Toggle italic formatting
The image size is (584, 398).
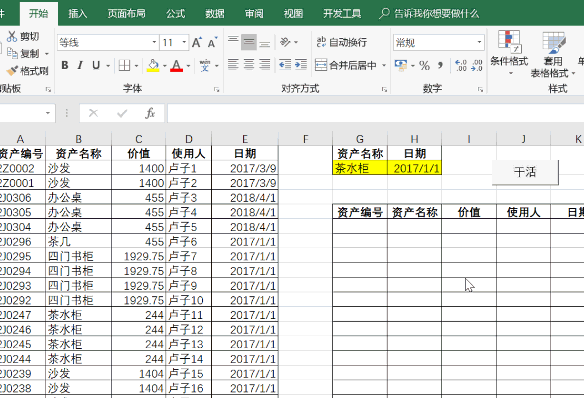coord(80,66)
